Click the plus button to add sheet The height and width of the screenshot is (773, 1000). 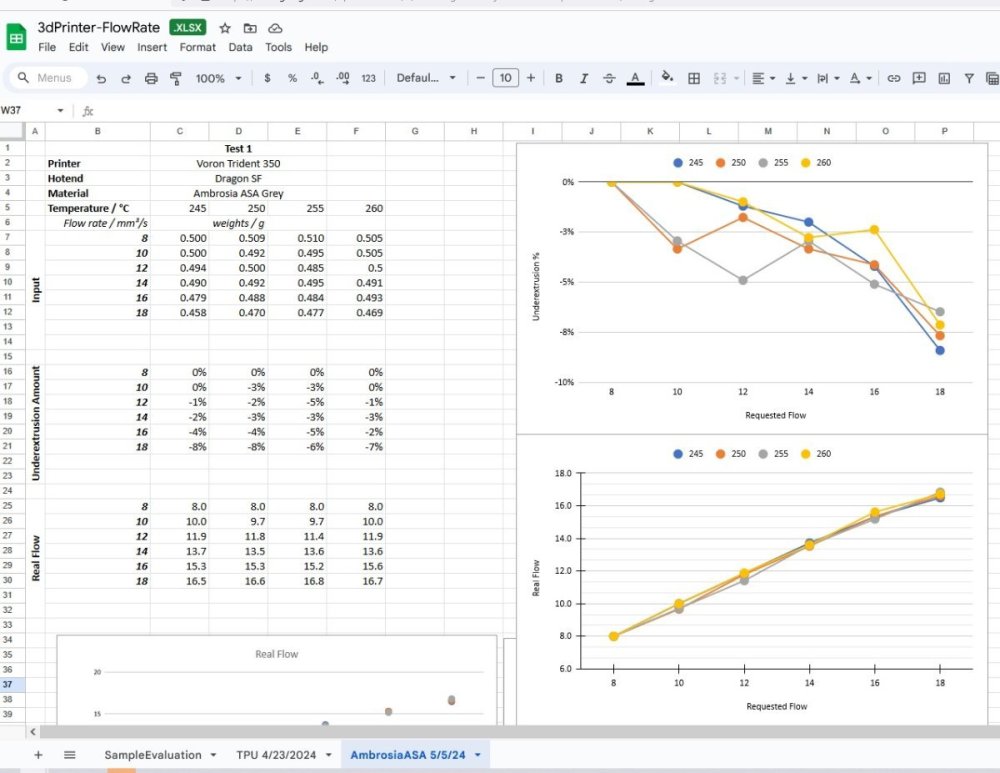[38, 755]
